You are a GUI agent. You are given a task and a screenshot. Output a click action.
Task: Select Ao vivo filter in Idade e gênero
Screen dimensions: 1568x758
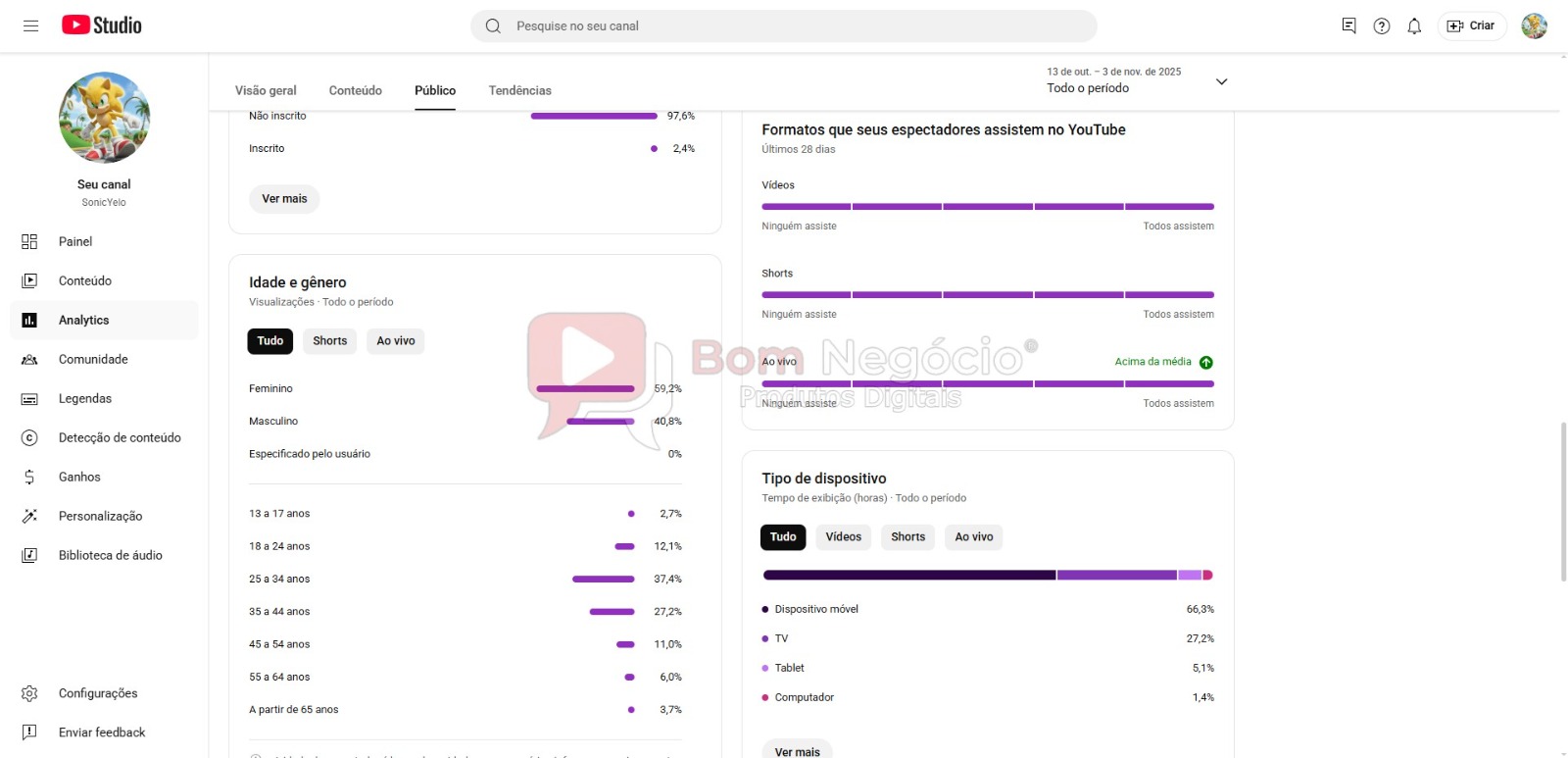396,341
